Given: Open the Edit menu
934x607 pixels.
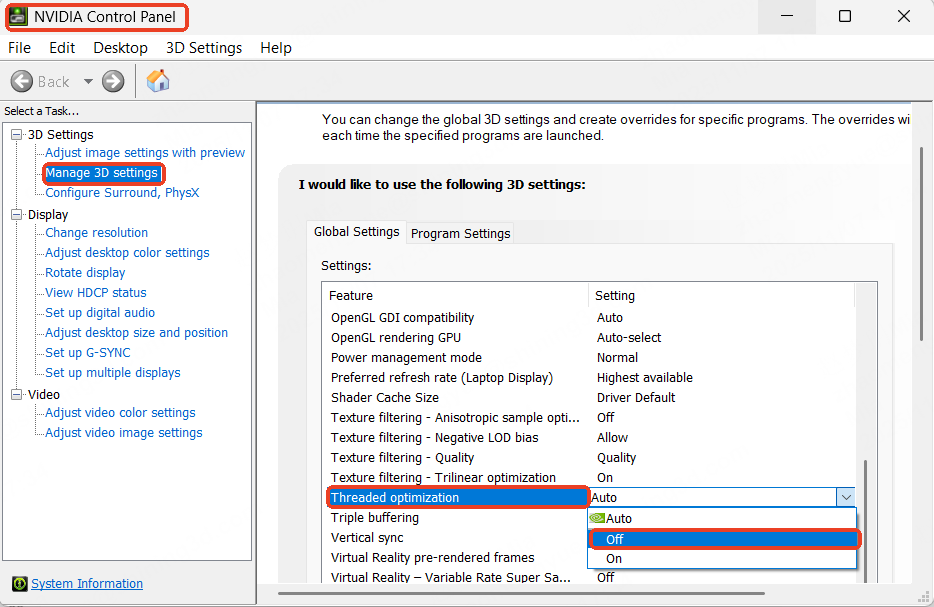Looking at the screenshot, I should (x=62, y=48).
